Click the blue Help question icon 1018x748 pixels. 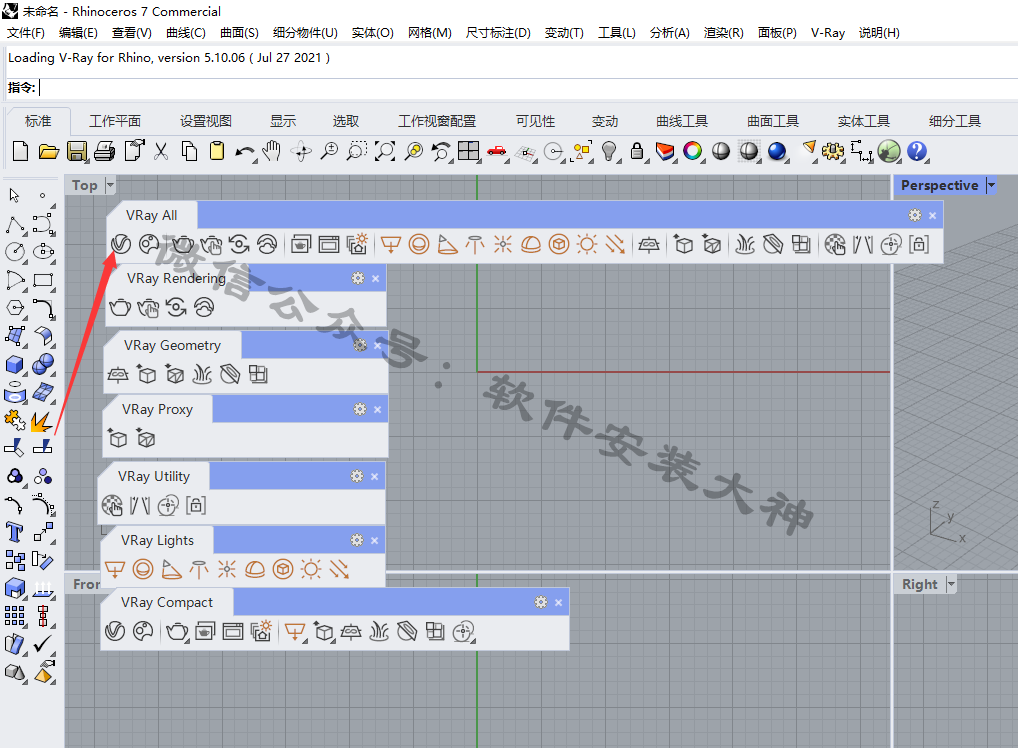click(917, 151)
